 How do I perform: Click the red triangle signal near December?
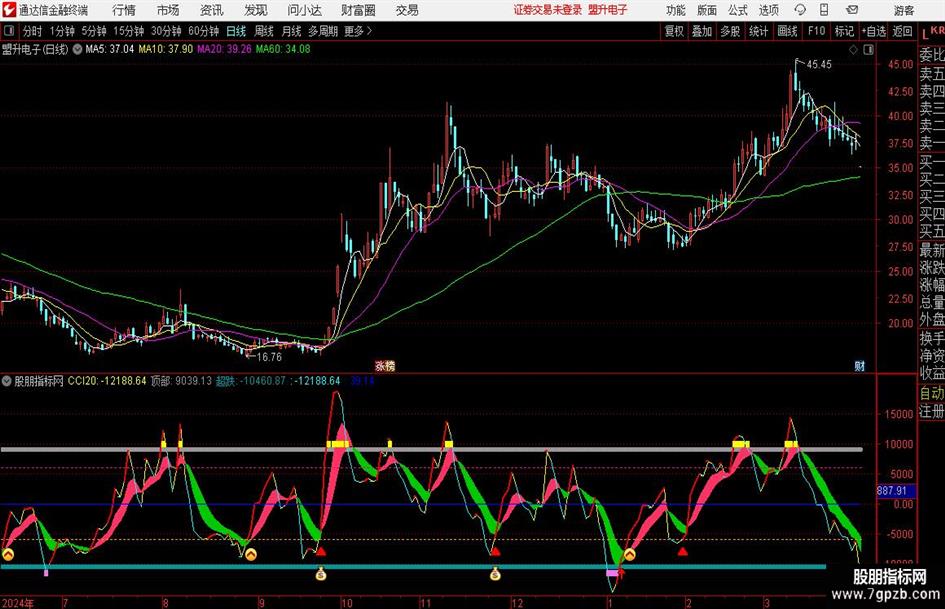(495, 551)
